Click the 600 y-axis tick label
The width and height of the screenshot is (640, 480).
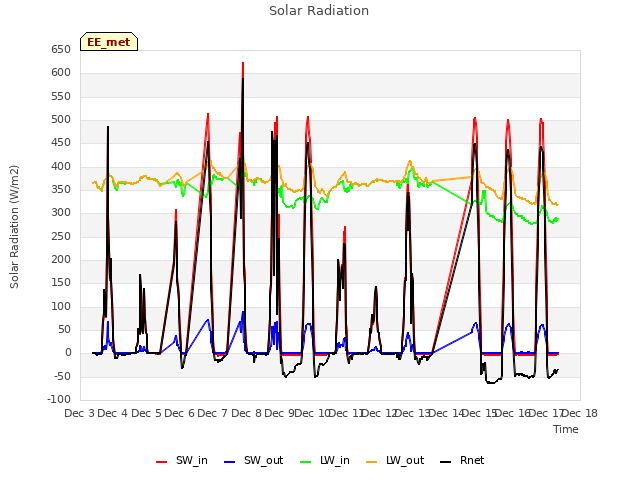tap(61, 73)
